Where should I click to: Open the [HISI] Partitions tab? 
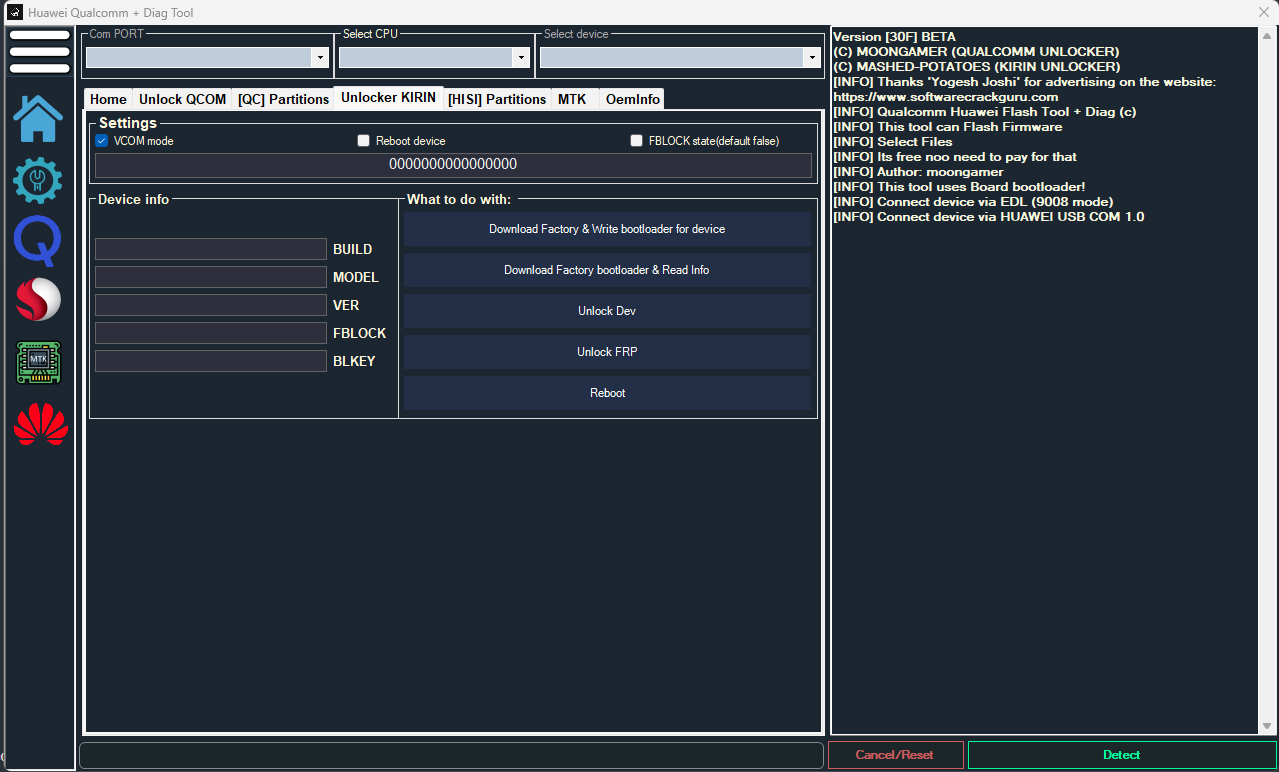click(497, 99)
